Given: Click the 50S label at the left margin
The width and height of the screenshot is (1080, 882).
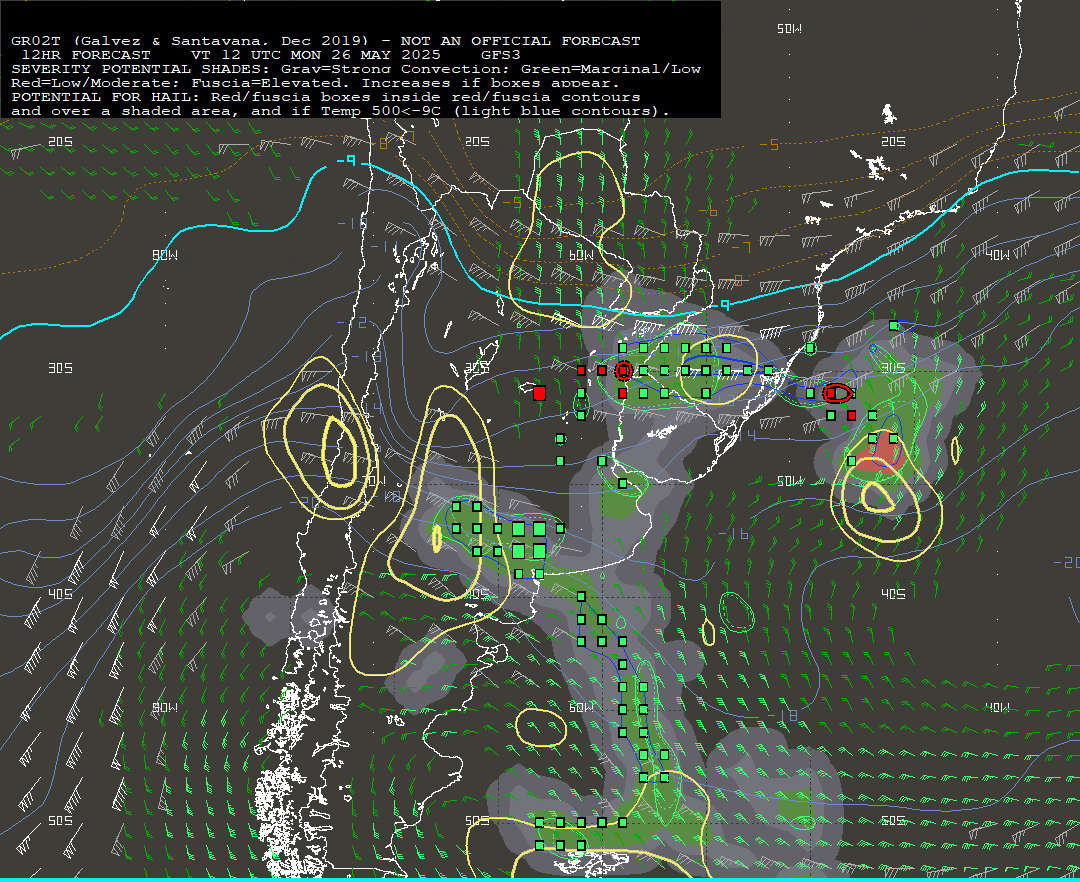Looking at the screenshot, I should [61, 820].
